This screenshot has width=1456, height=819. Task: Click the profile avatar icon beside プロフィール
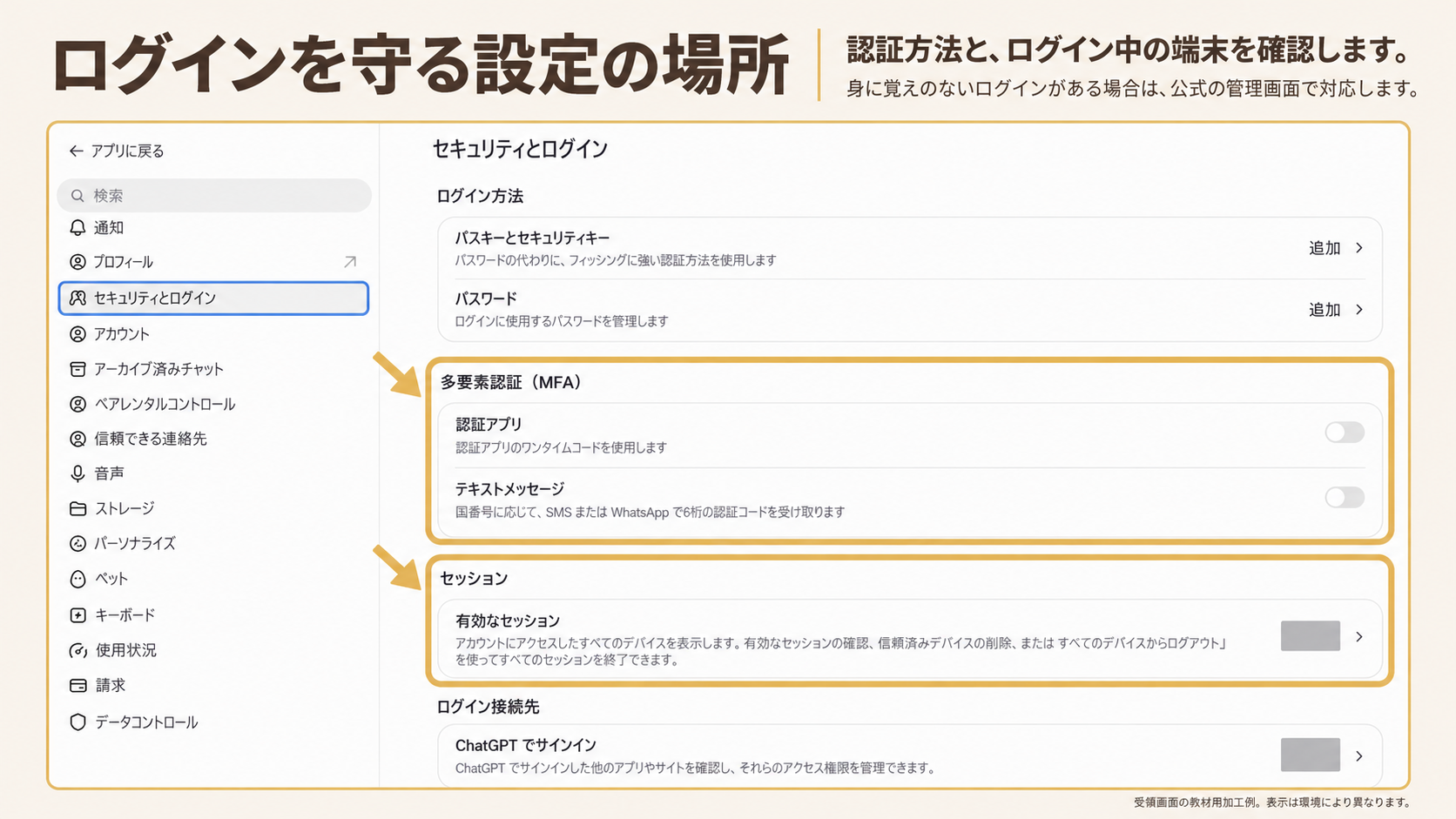(78, 262)
